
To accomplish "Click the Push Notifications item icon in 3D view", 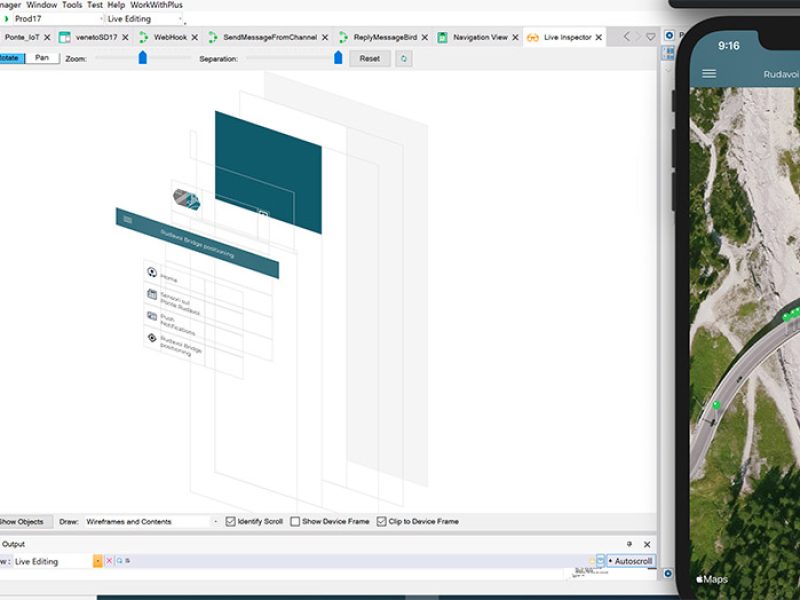I will (152, 316).
